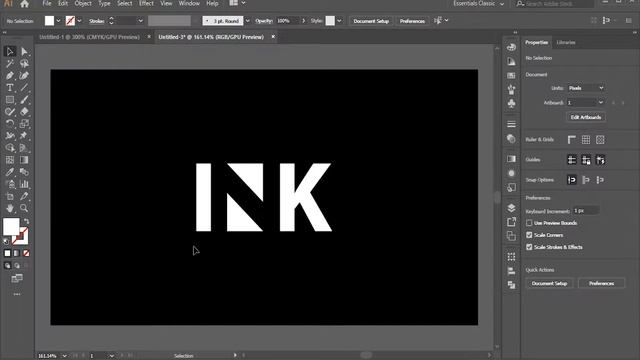The image size is (640, 360).
Task: Click the large white Fill swatch in toolbar
Action: pyautogui.click(x=11, y=227)
